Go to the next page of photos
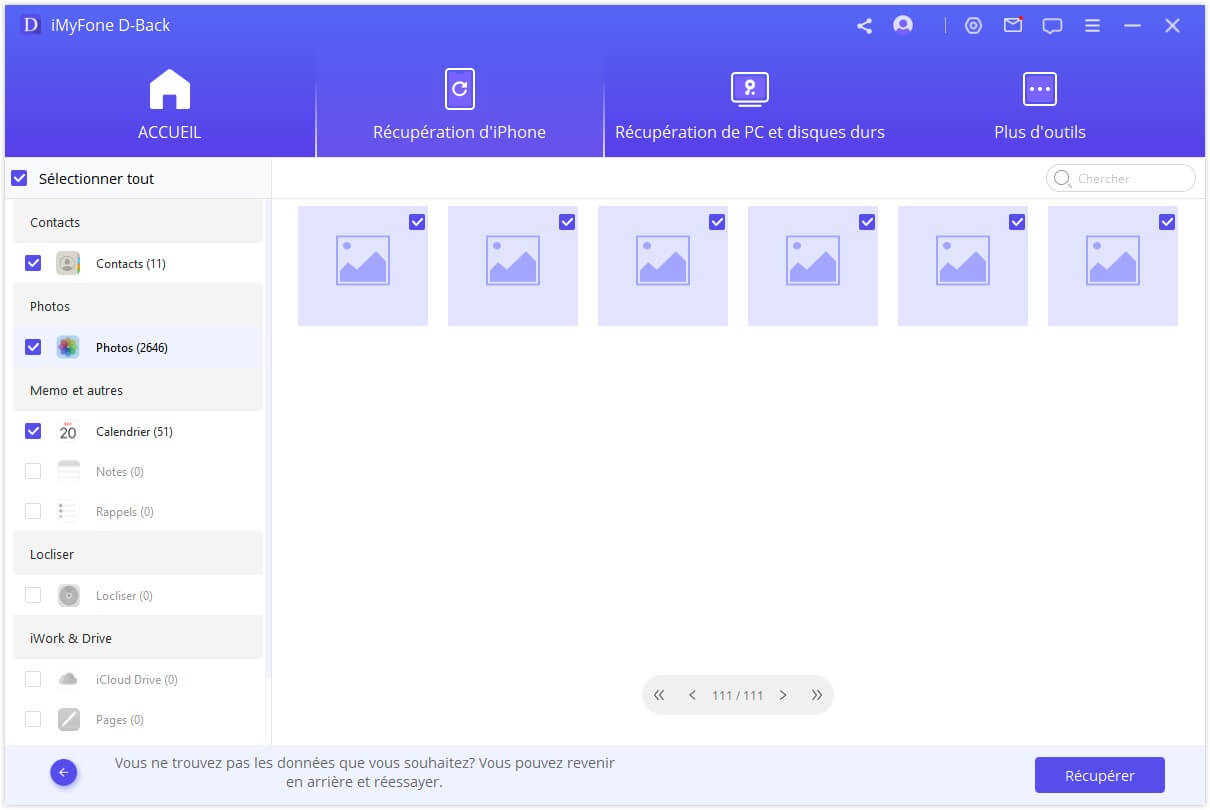This screenshot has width=1210, height=810. pyautogui.click(x=783, y=695)
